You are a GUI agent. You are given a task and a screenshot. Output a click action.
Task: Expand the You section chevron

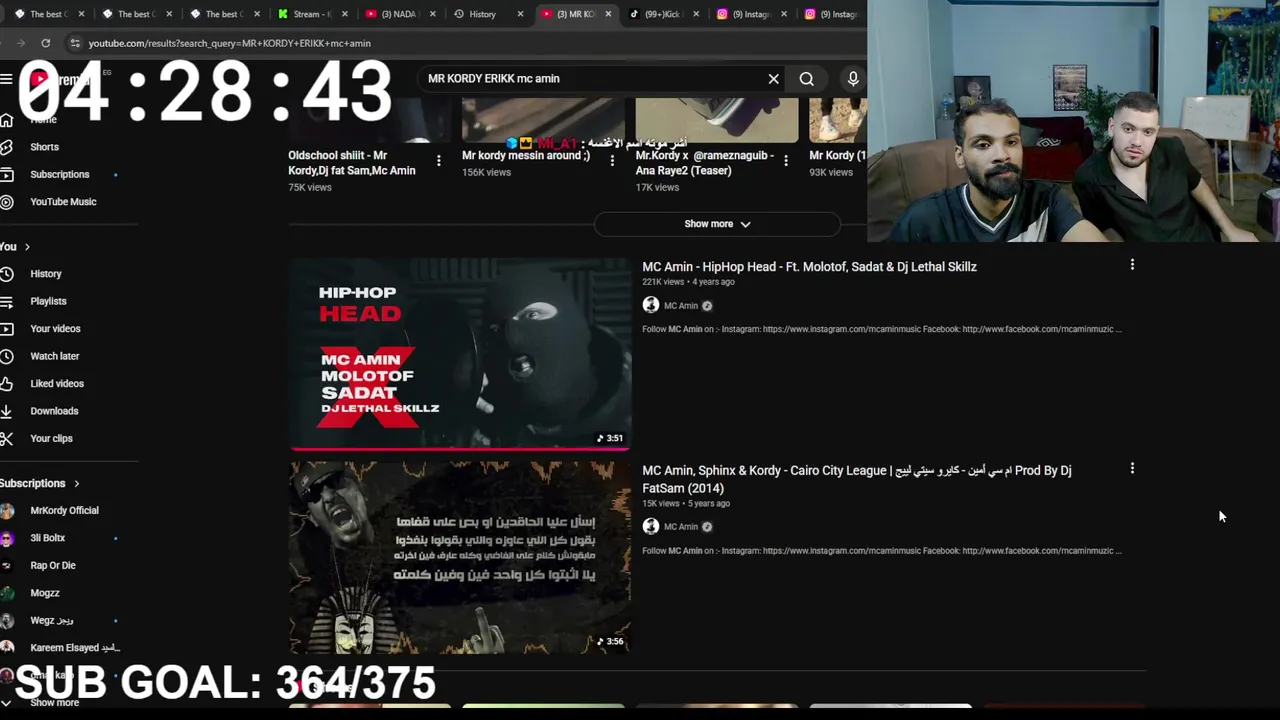coord(27,247)
